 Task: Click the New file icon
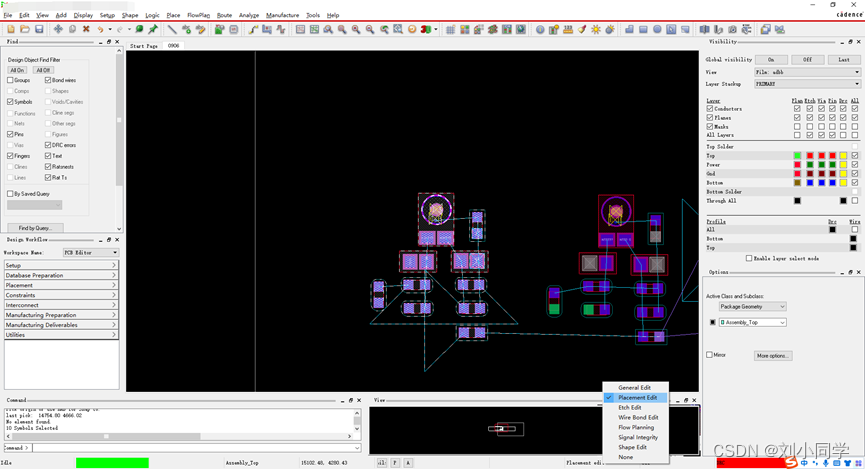pyautogui.click(x=10, y=29)
